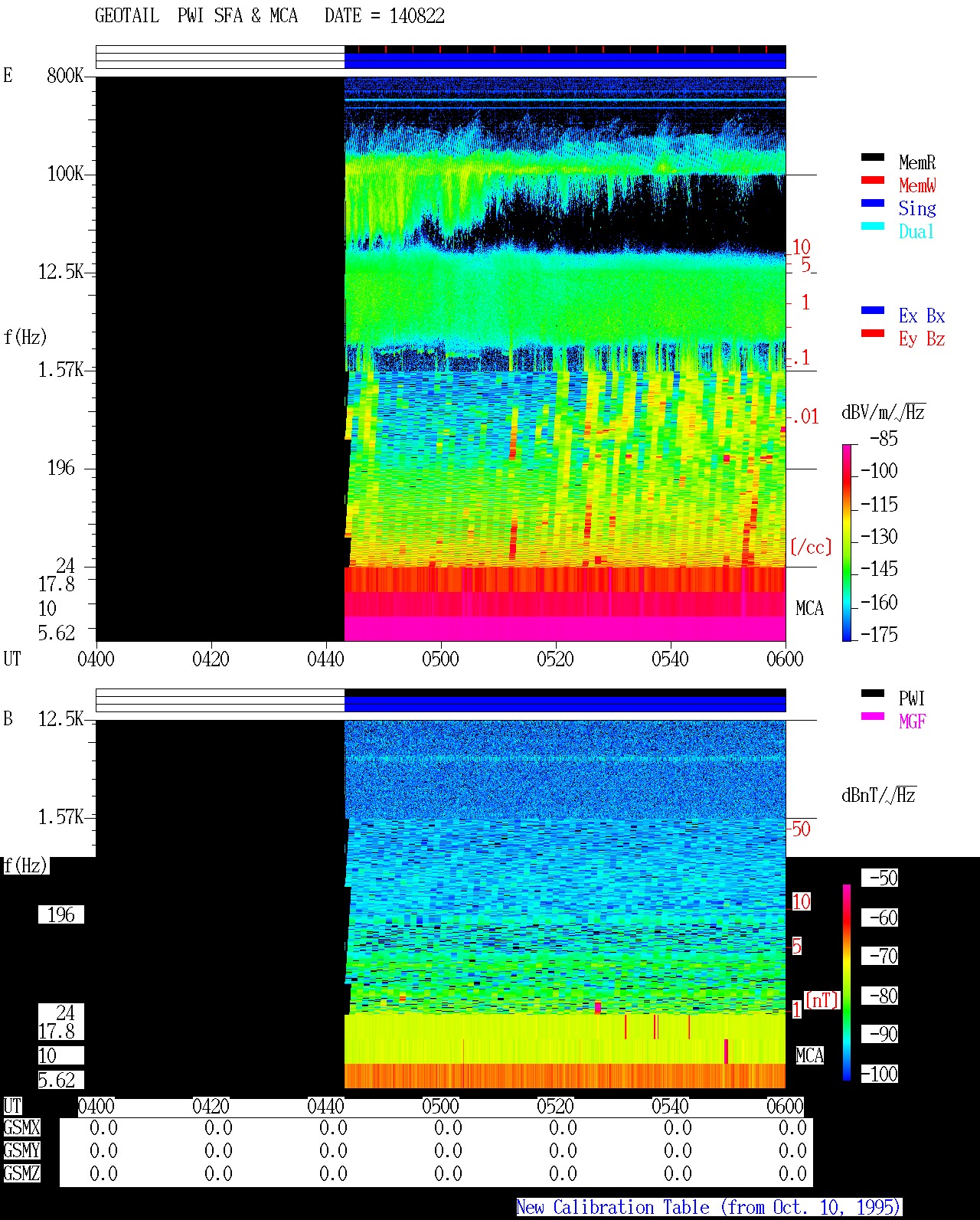Click the B panel letter label

[x=8, y=718]
